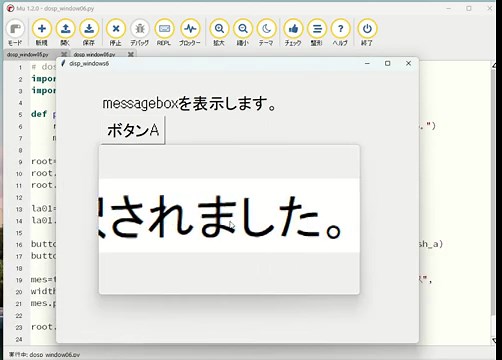This screenshot has height=360, width=502.
Task: Click line number 23 in editor
Action: pyautogui.click(x=19, y=328)
